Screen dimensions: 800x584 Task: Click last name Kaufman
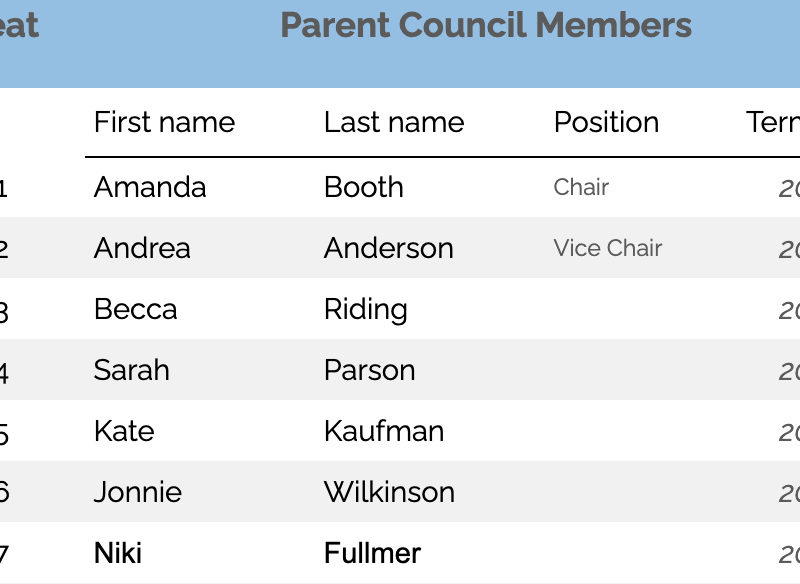pyautogui.click(x=384, y=431)
